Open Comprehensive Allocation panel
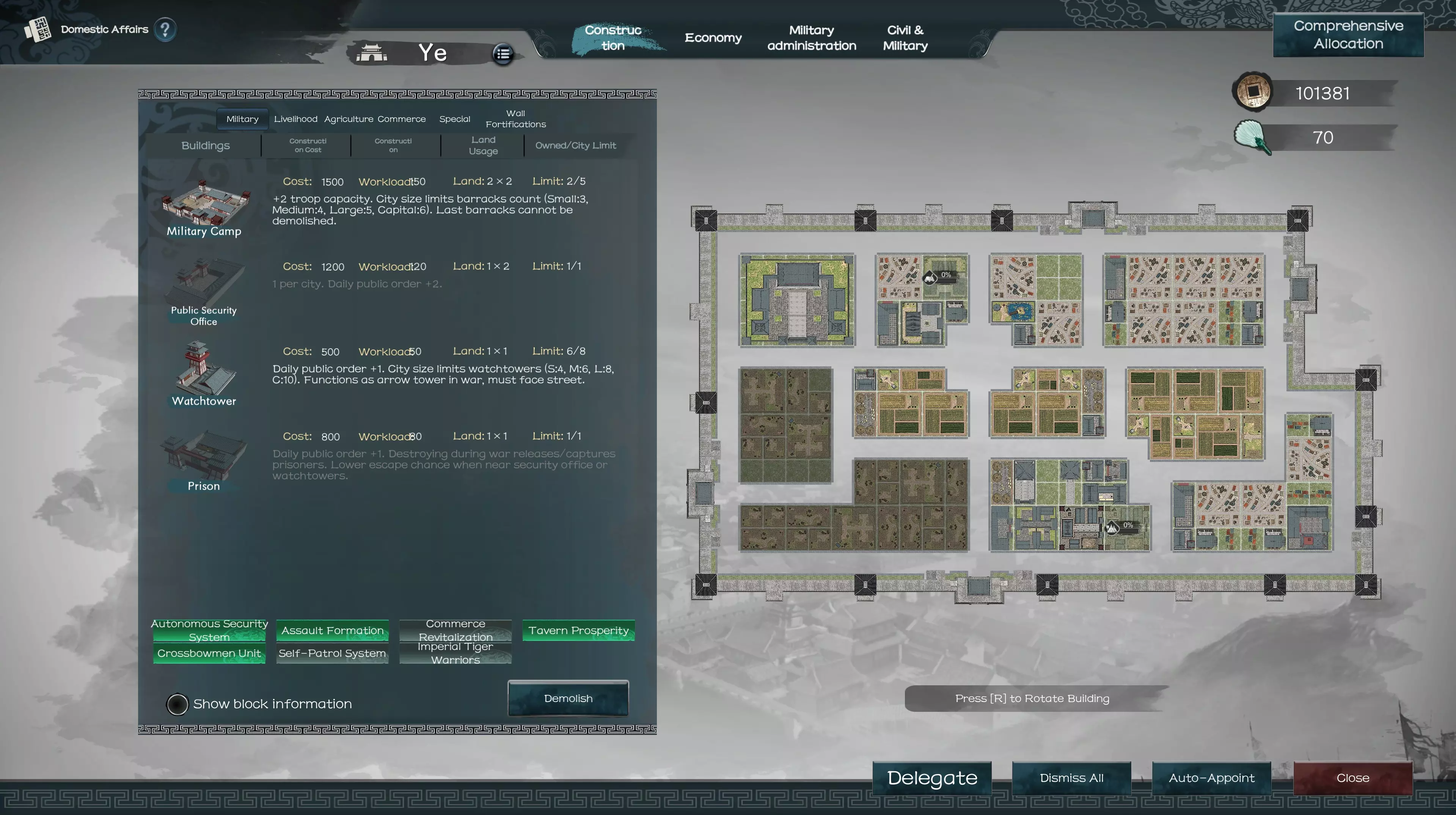This screenshot has width=1456, height=815. tap(1348, 35)
